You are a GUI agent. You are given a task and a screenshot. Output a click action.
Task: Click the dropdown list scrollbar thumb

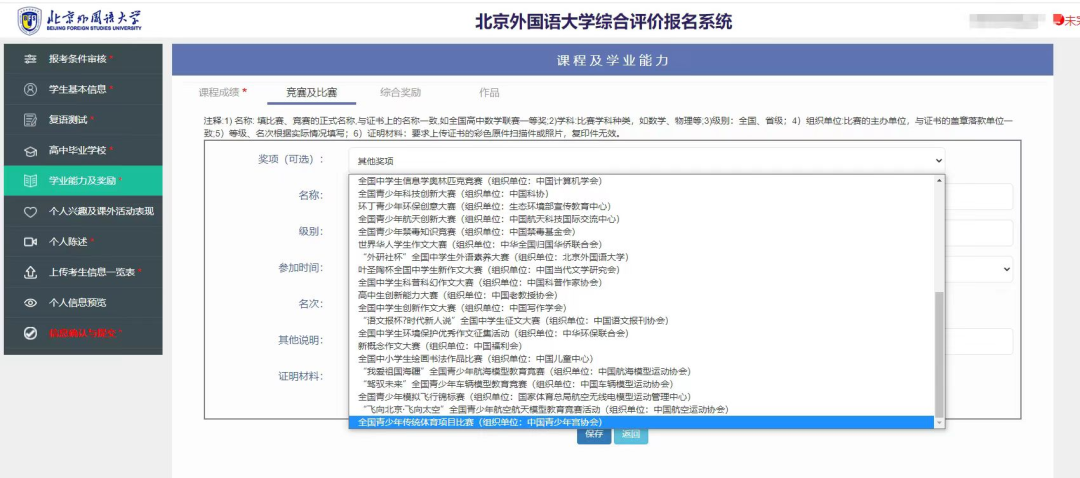coord(939,354)
